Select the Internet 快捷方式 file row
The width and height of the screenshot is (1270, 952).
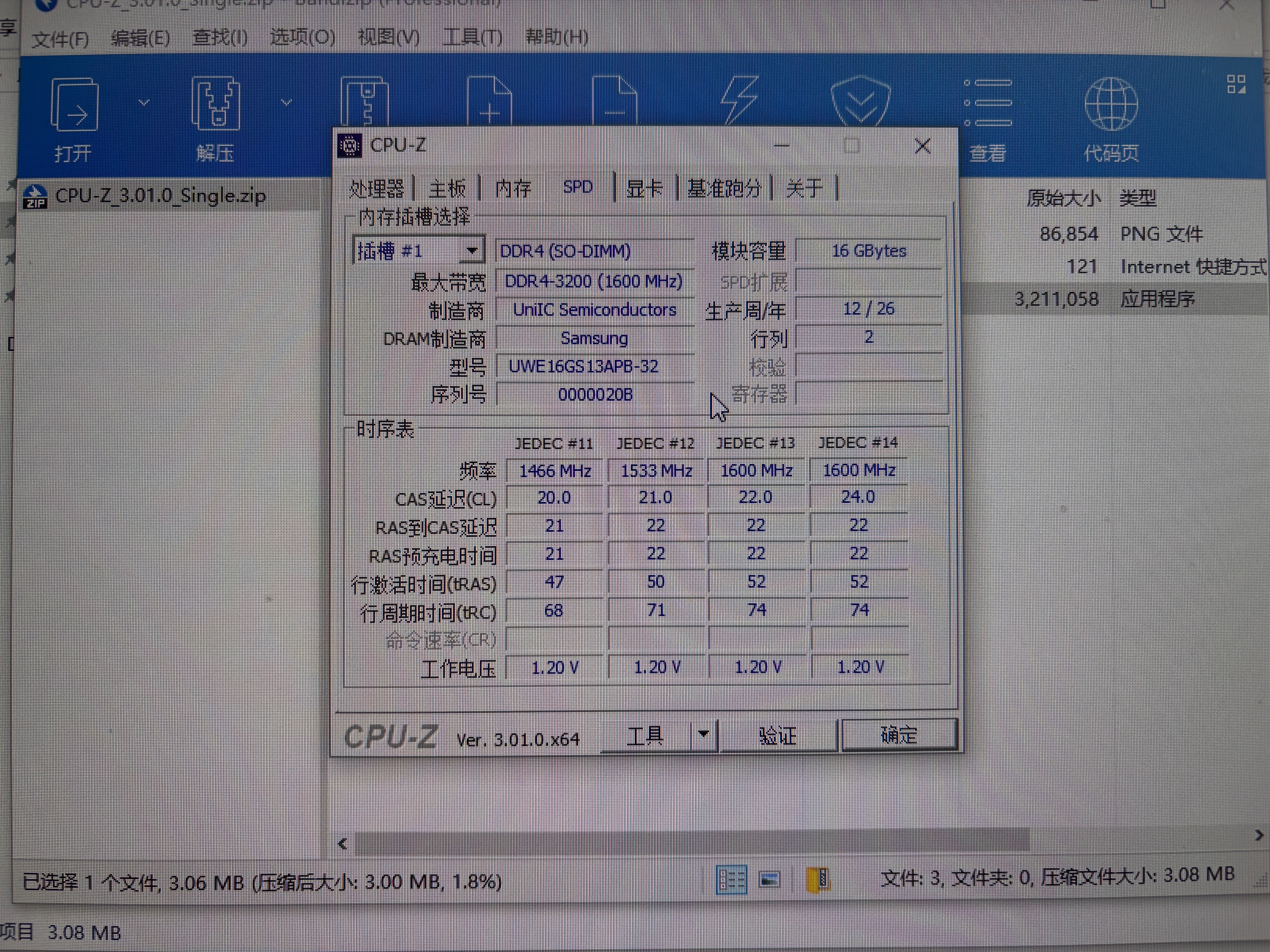1114,267
